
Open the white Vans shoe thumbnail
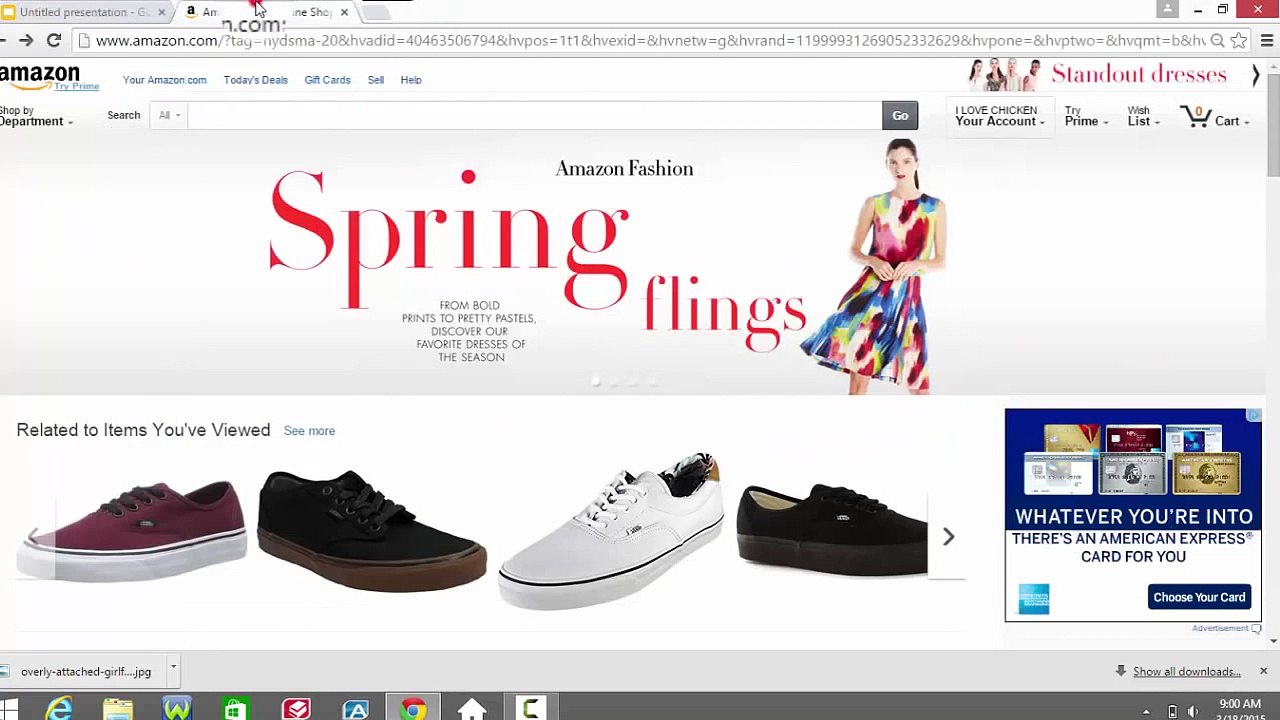(611, 530)
